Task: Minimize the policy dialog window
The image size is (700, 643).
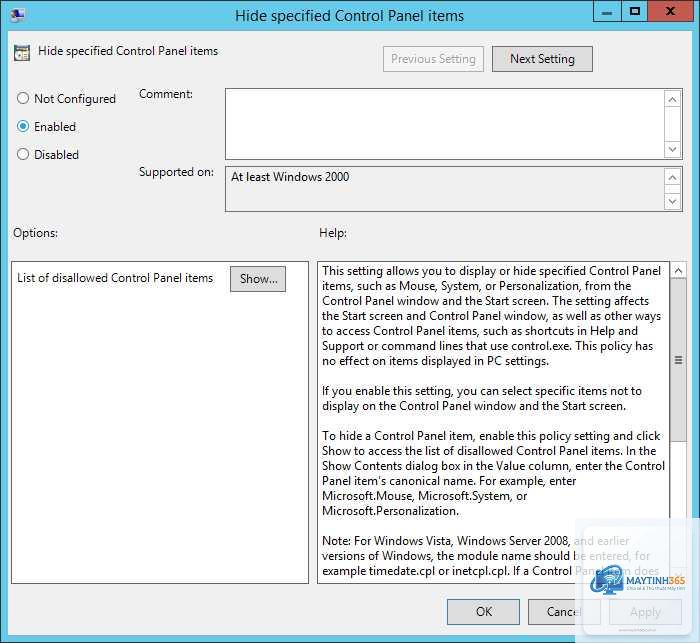Action: pos(607,12)
